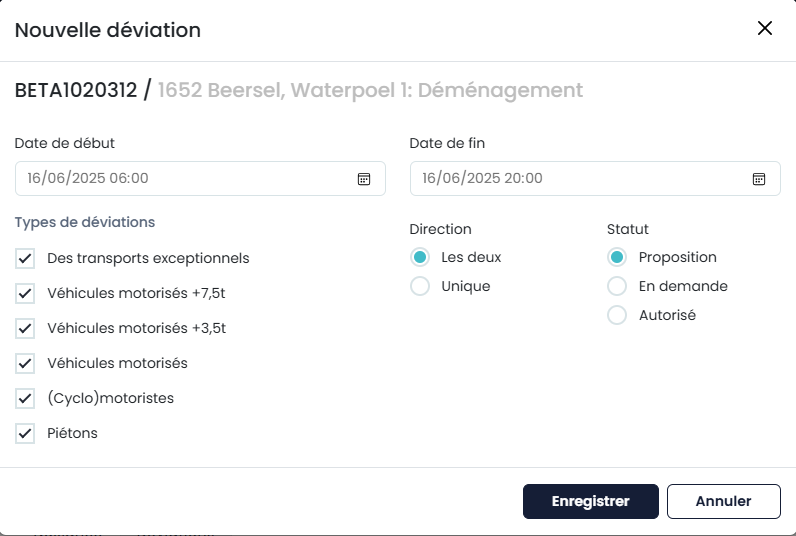
Task: Open calendar picker for Date de début
Action: 364,179
